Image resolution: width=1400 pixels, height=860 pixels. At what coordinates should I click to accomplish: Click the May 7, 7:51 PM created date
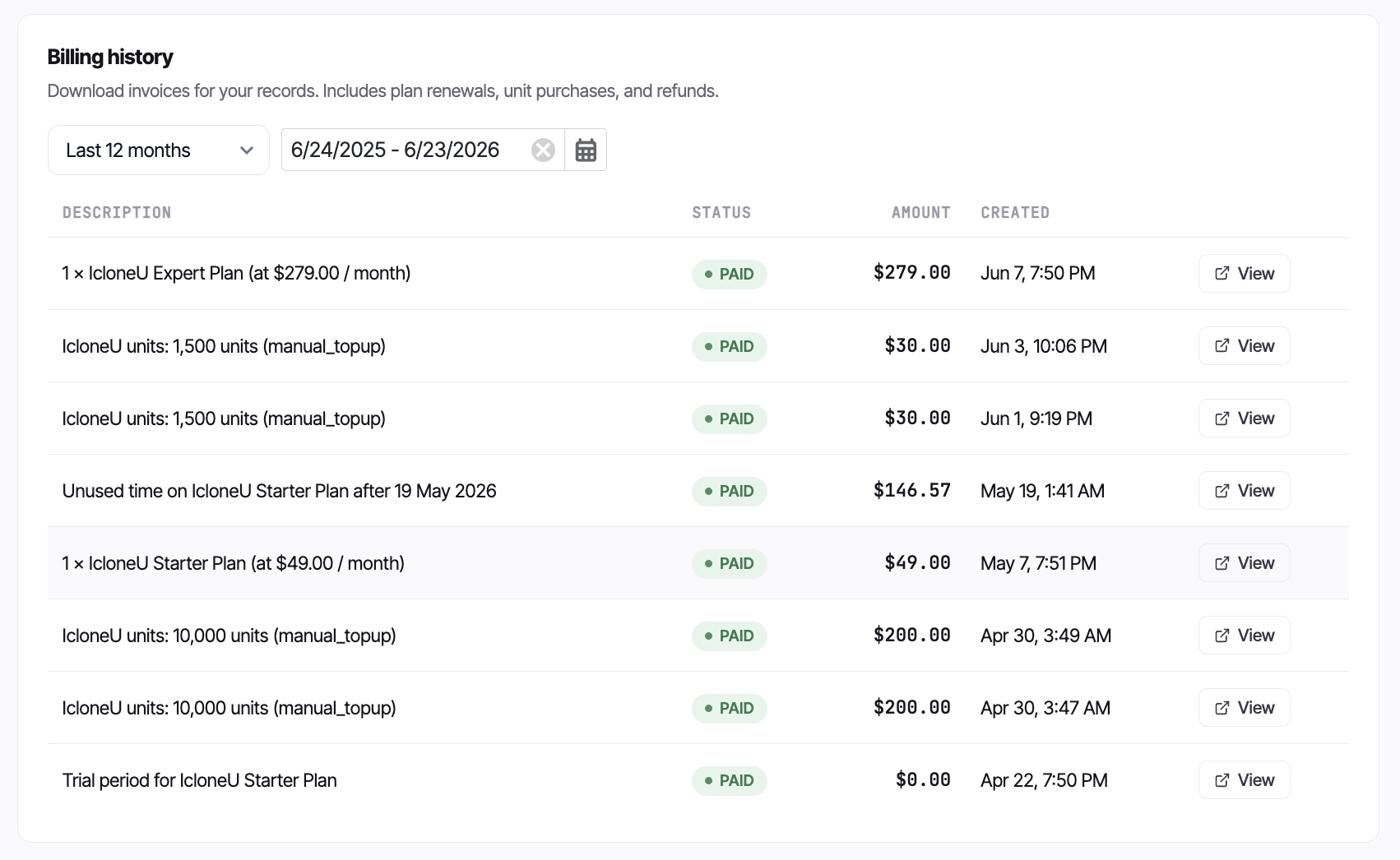pyautogui.click(x=1038, y=563)
